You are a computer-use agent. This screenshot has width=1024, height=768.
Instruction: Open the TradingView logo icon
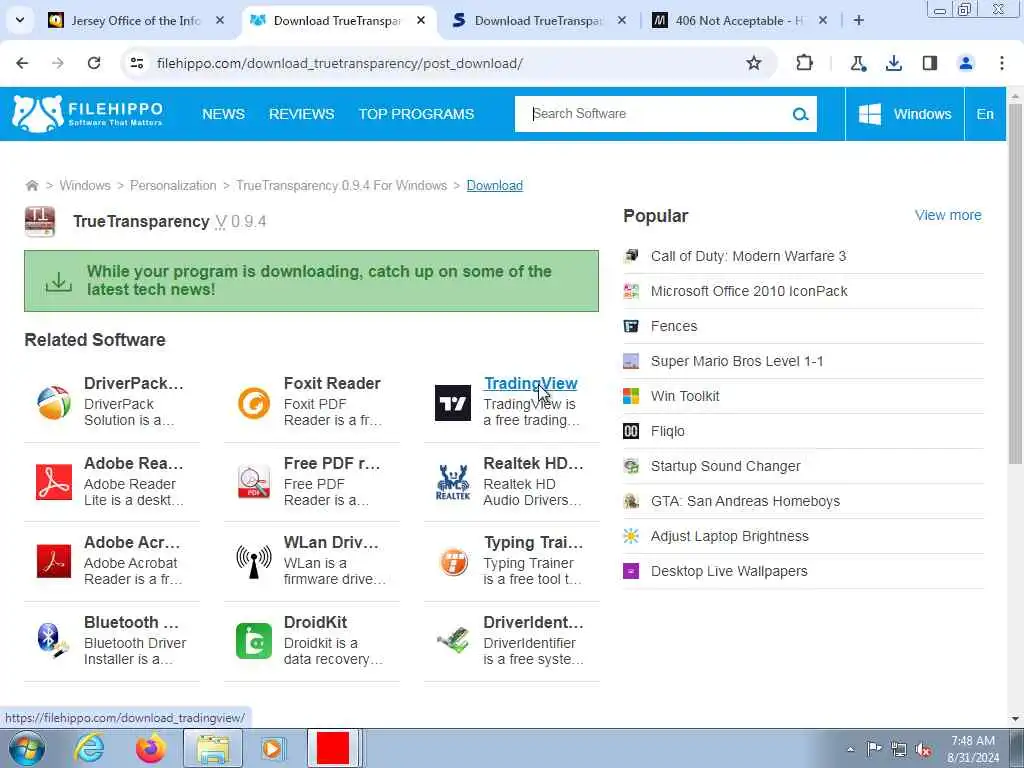pyautogui.click(x=453, y=402)
